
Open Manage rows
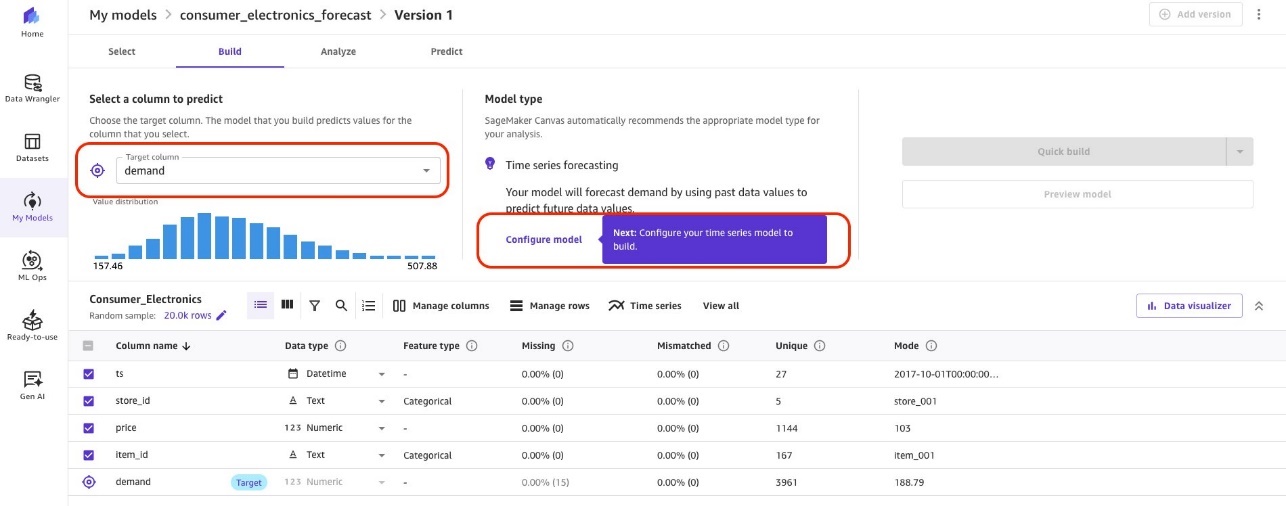(x=550, y=306)
